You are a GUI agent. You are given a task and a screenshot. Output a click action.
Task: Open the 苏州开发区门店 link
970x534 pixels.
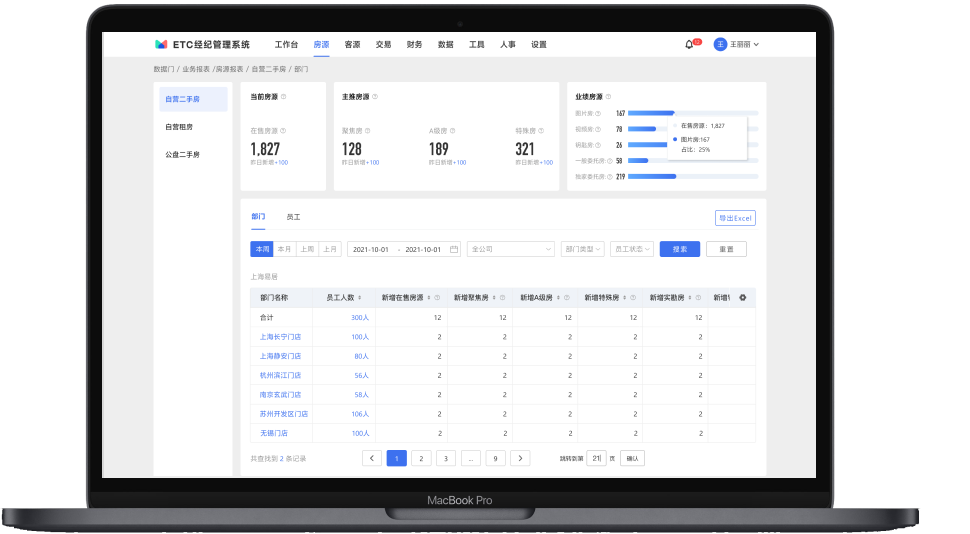(x=284, y=414)
